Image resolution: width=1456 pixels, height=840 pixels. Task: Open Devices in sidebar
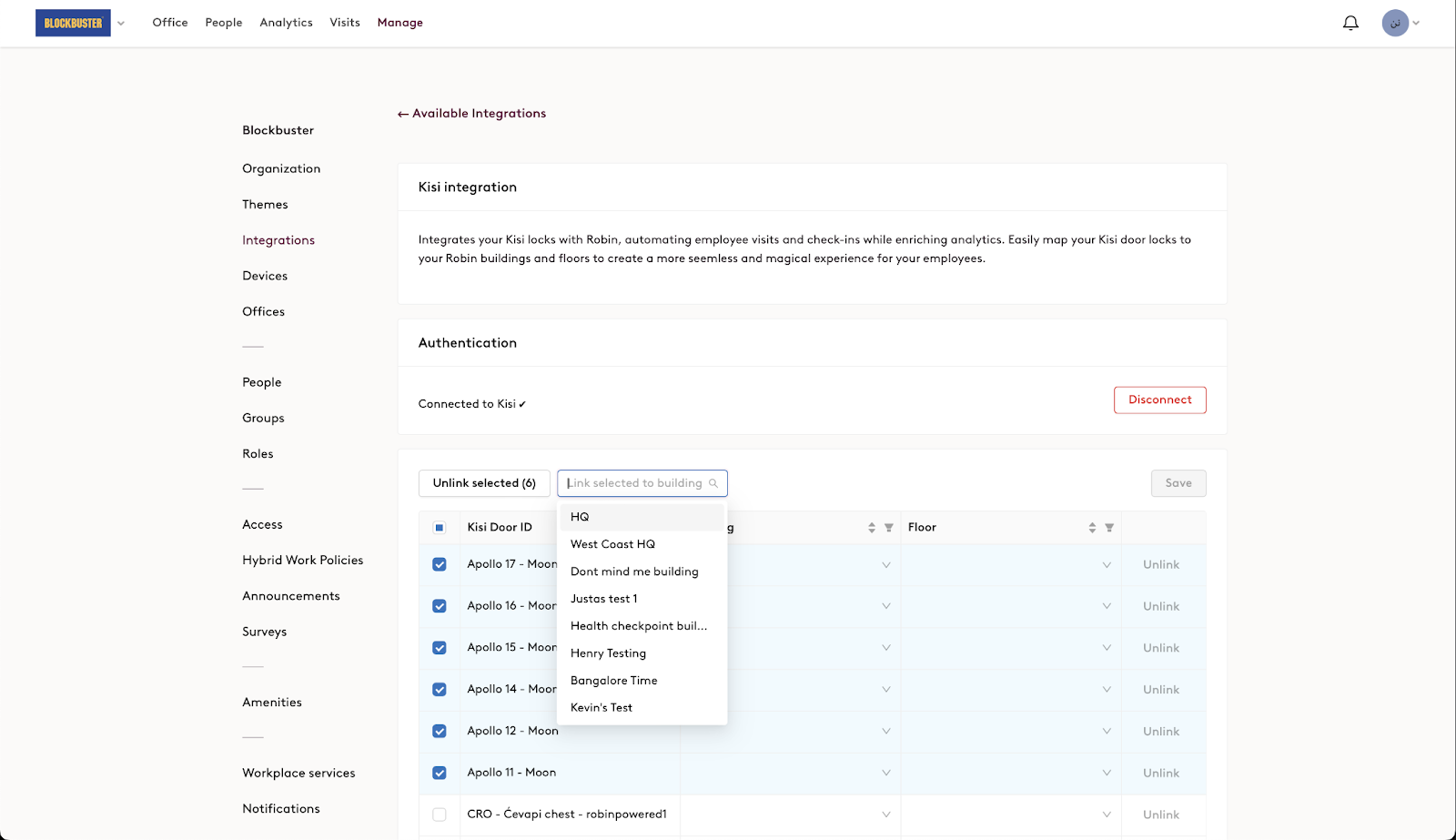click(x=265, y=276)
